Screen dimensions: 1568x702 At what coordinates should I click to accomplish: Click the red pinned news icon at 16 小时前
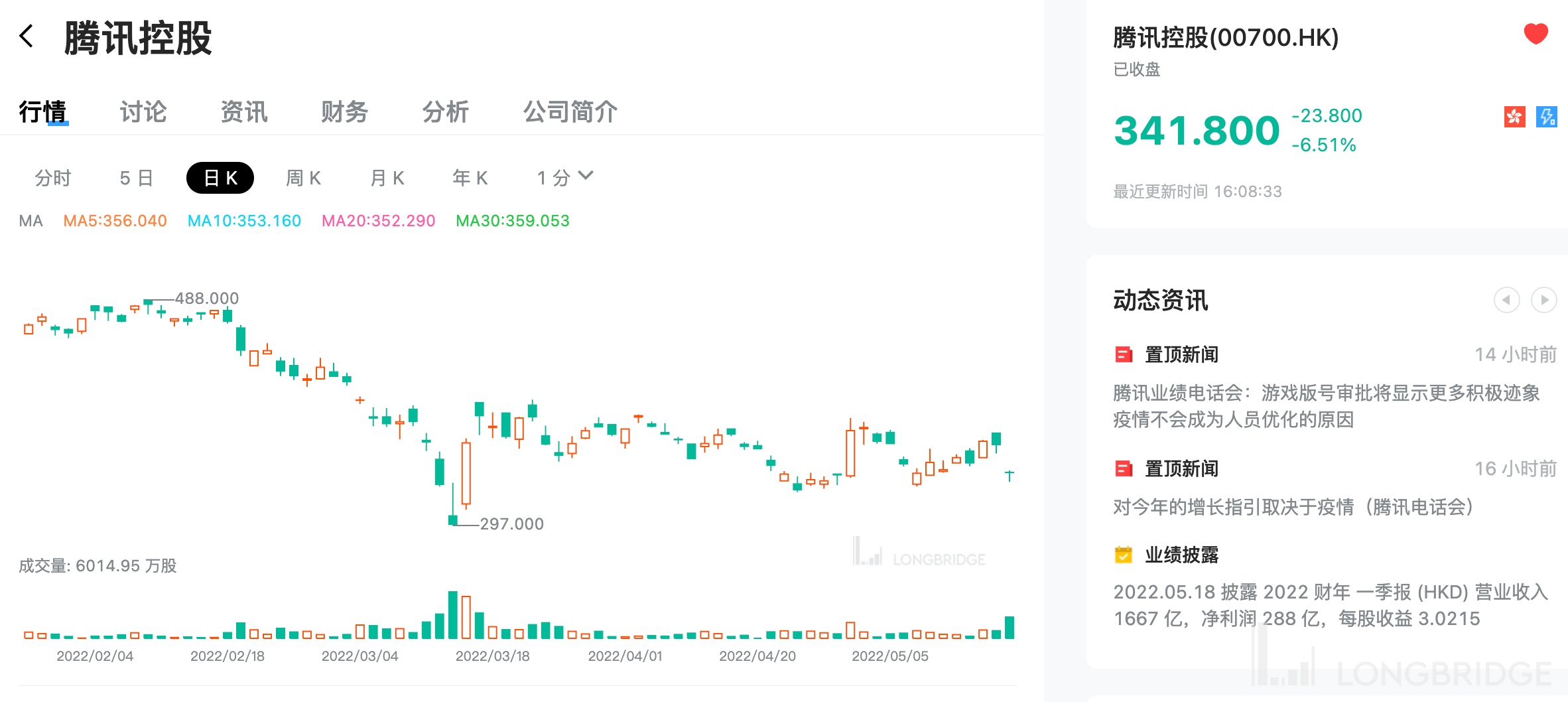point(1124,469)
